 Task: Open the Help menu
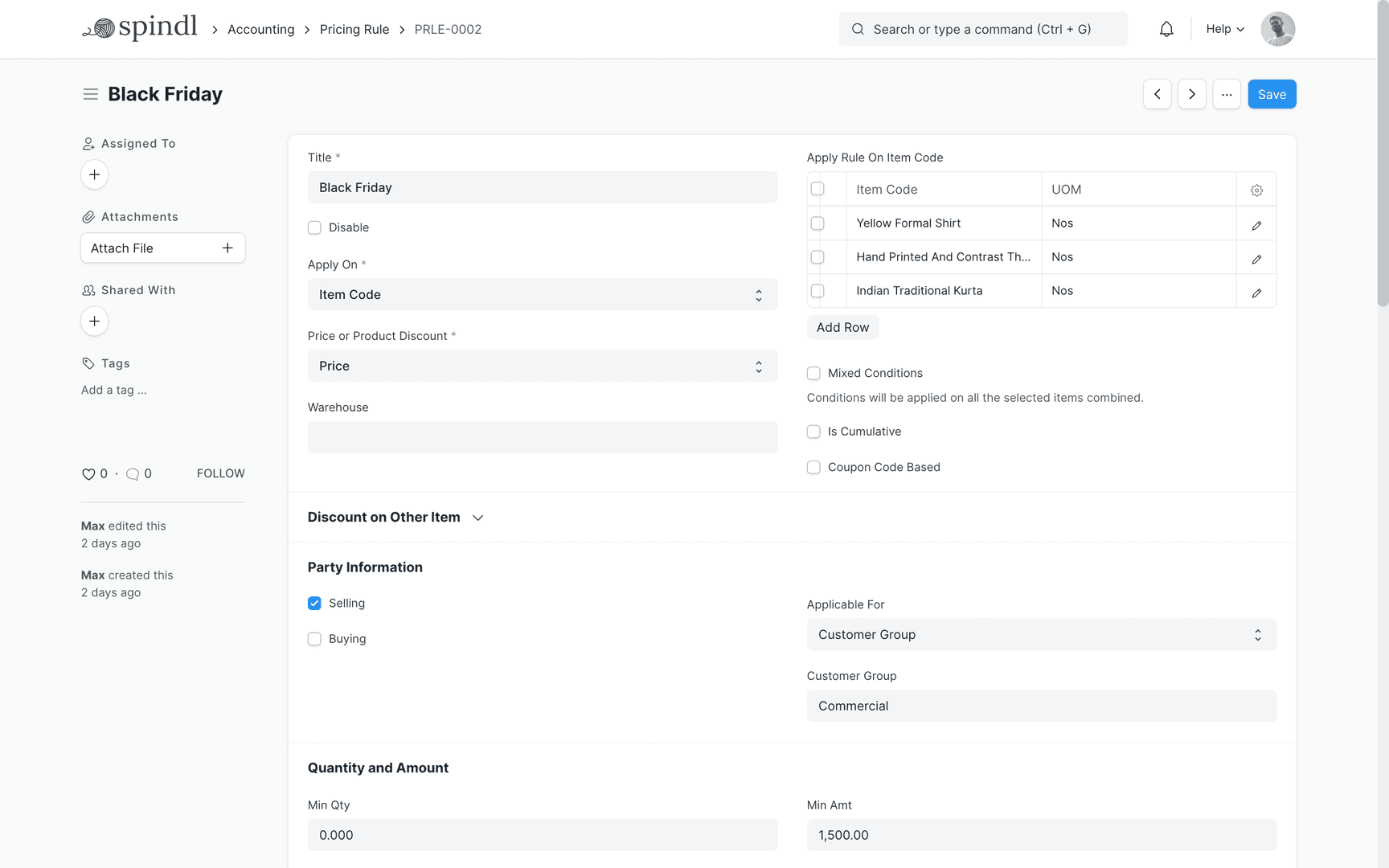(1224, 29)
